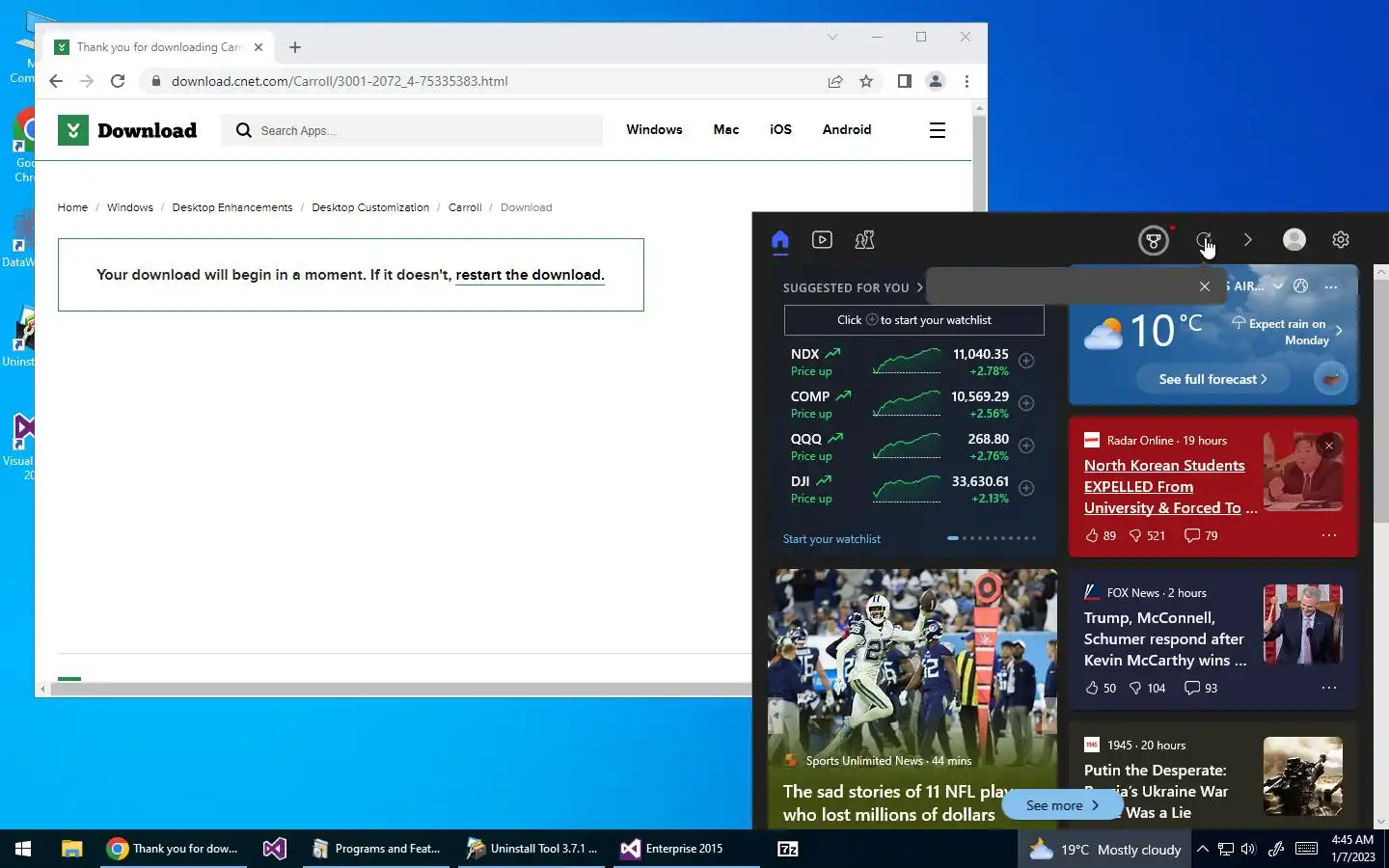Click the Chrome address bar URL

(x=340, y=81)
